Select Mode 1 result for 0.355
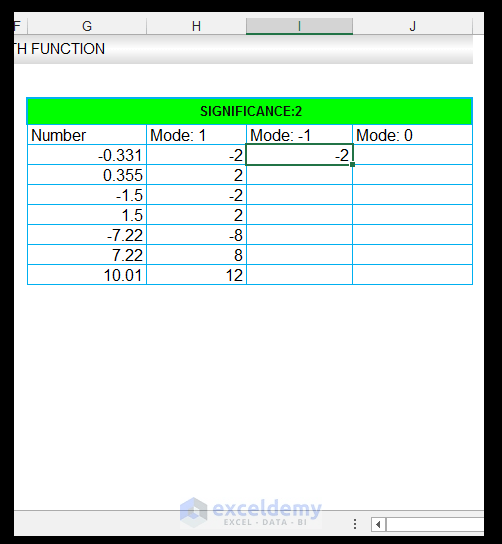Image resolution: width=502 pixels, height=544 pixels. 196,175
